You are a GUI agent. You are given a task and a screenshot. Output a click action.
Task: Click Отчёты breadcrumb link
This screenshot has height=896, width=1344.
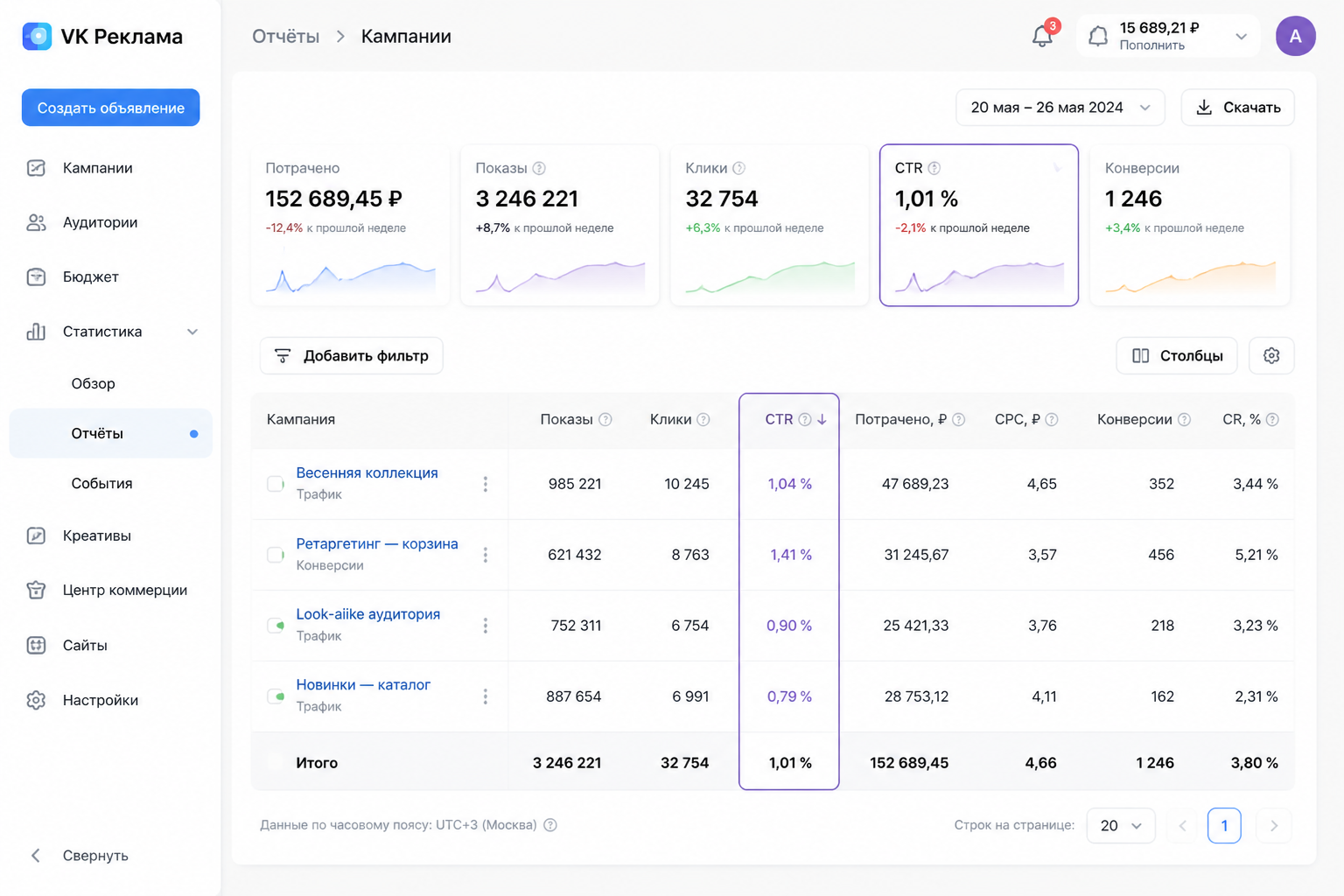pyautogui.click(x=285, y=37)
